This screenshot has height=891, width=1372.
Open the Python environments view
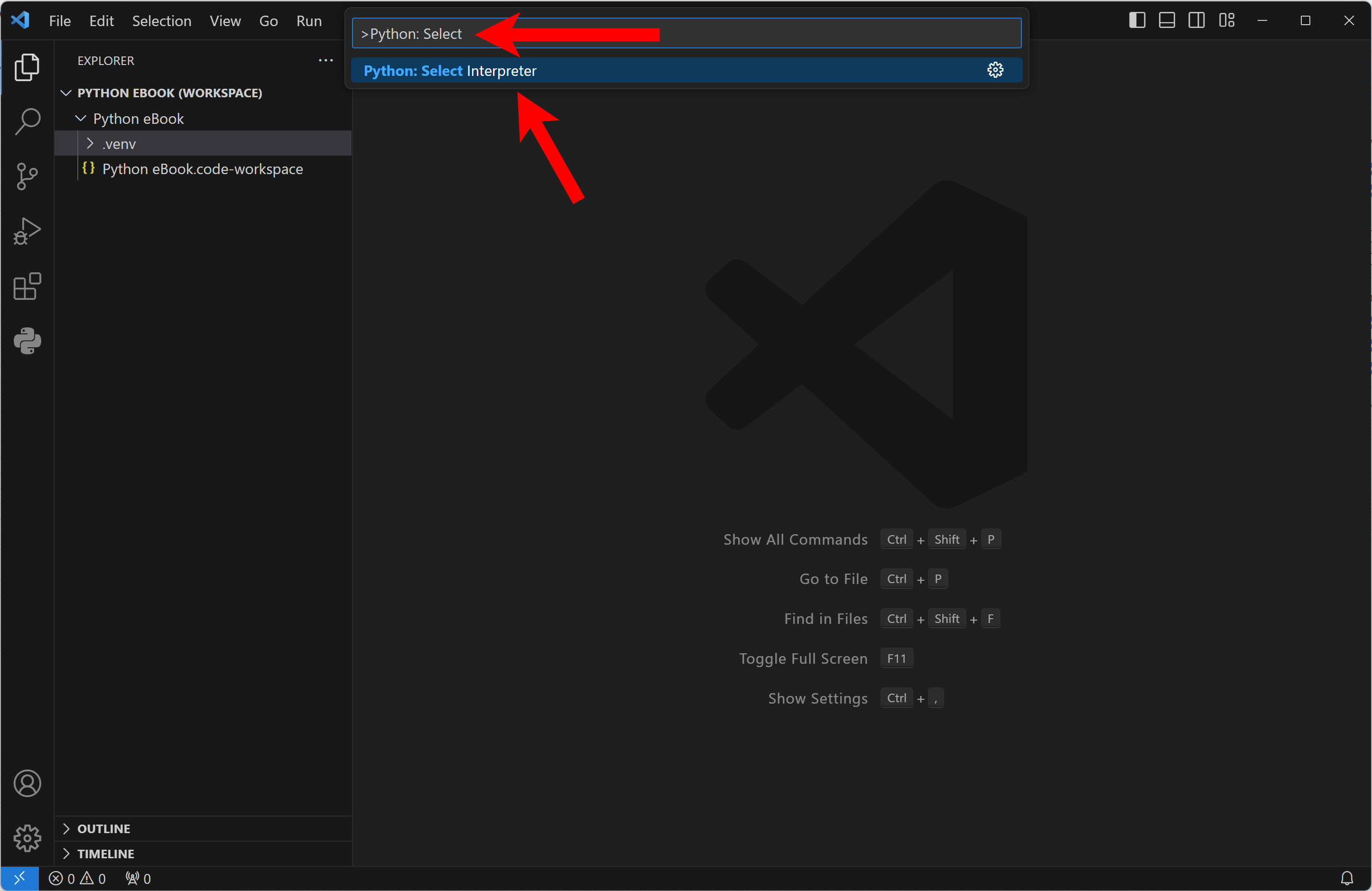[27, 341]
